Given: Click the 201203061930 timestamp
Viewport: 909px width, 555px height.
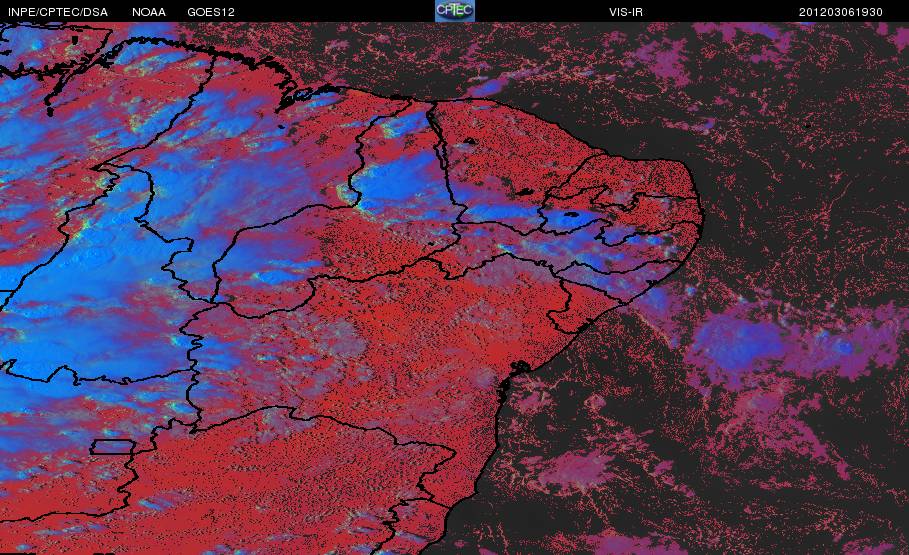Looking at the screenshot, I should coord(841,12).
